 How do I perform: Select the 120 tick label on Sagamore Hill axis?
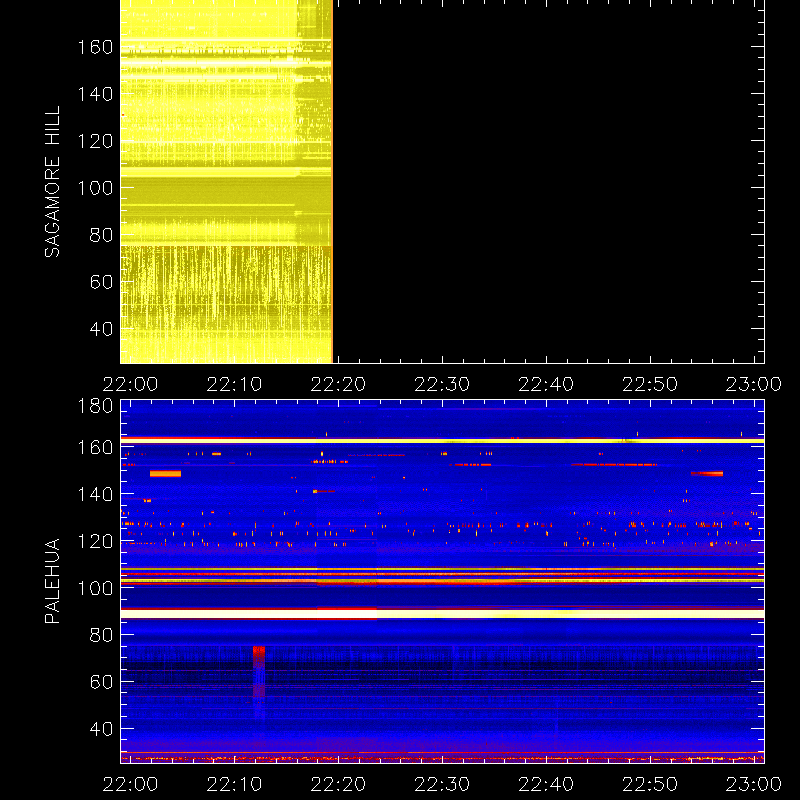click(95, 141)
